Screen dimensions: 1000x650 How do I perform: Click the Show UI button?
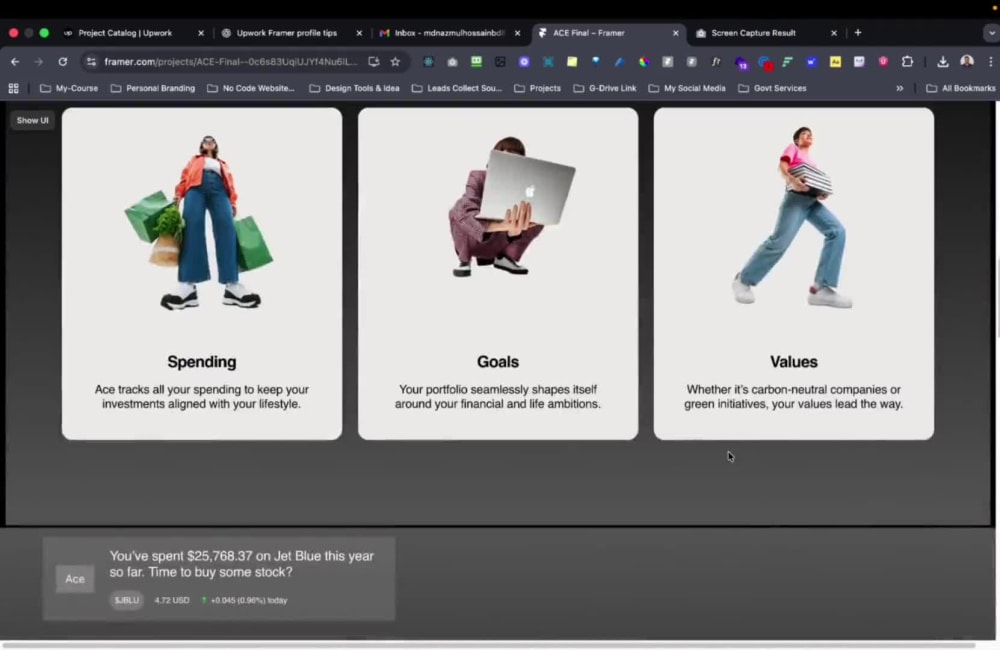point(33,121)
